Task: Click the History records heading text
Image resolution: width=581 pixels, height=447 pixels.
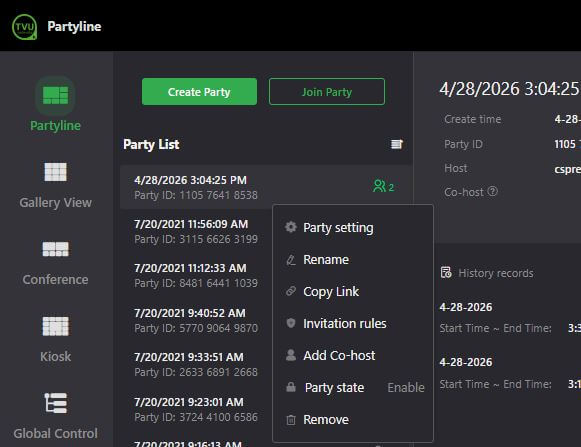Action: pyautogui.click(x=496, y=273)
